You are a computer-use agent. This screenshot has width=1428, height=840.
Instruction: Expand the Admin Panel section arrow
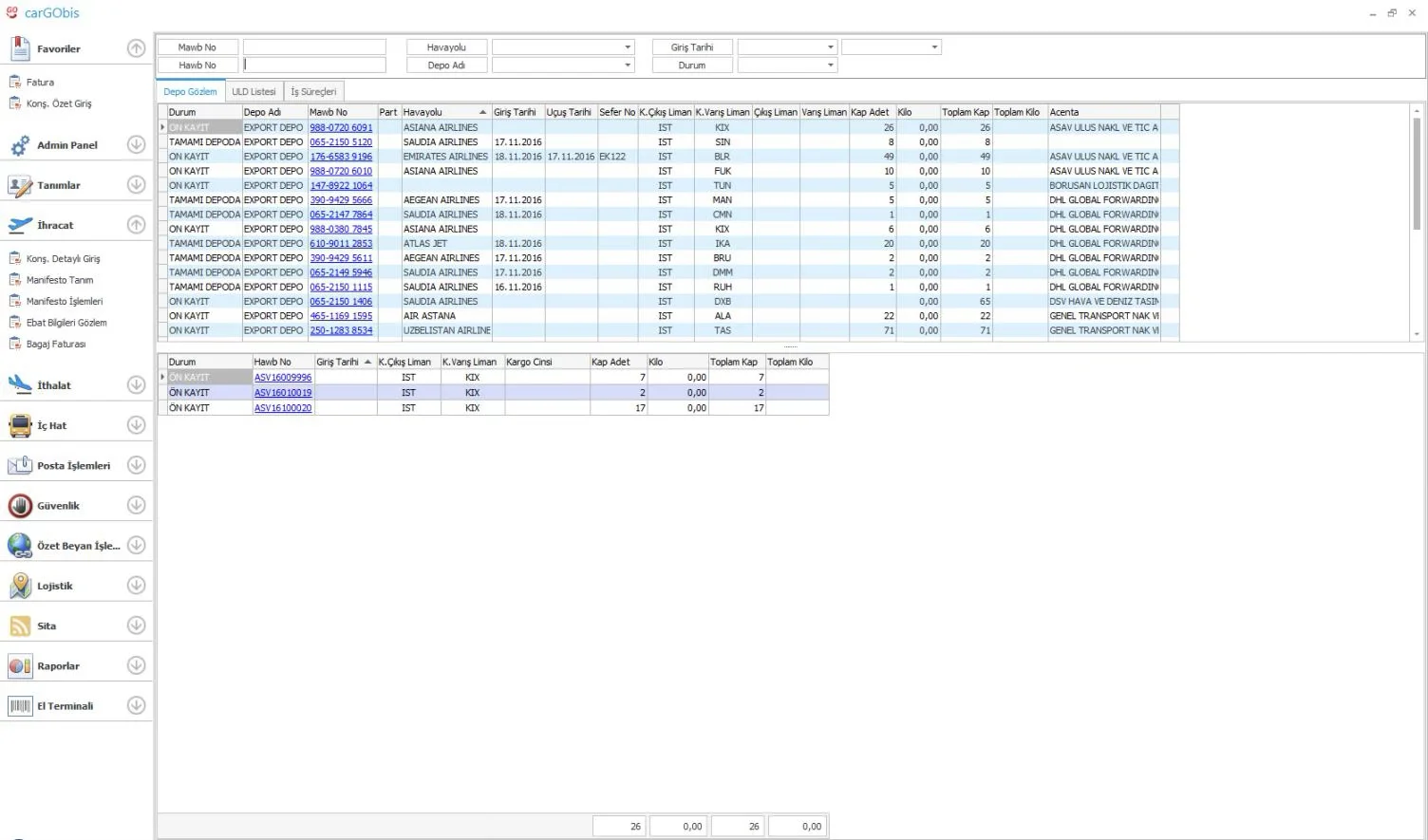[x=136, y=145]
